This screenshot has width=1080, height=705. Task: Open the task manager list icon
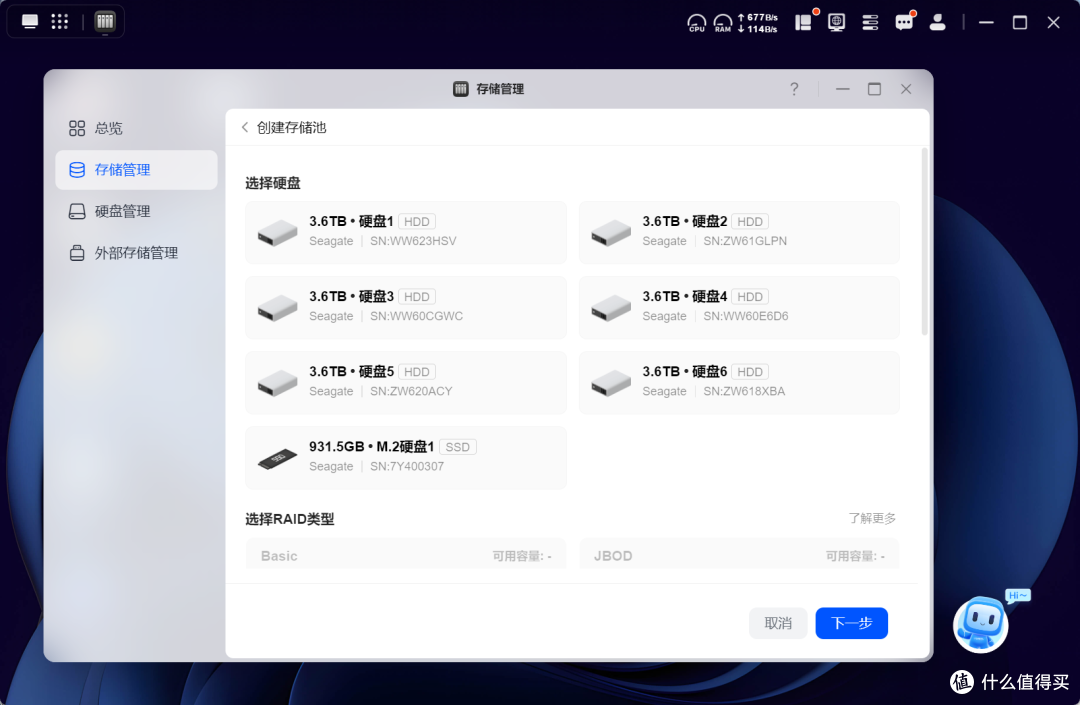(870, 22)
